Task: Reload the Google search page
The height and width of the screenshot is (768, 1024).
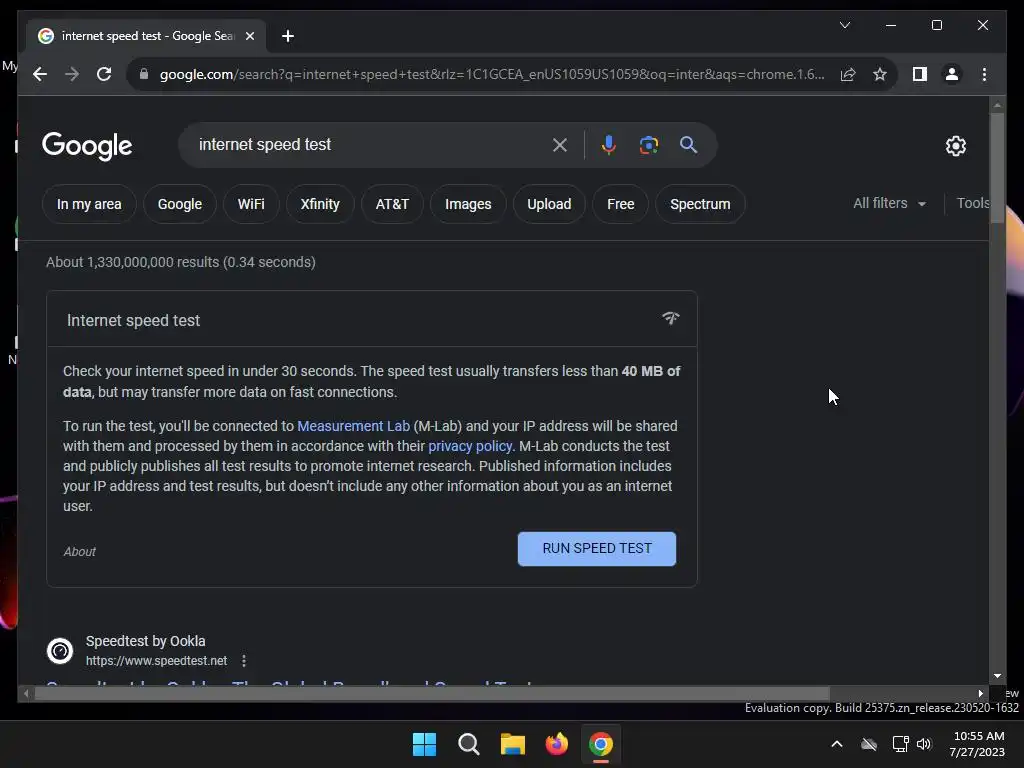Action: [x=104, y=74]
